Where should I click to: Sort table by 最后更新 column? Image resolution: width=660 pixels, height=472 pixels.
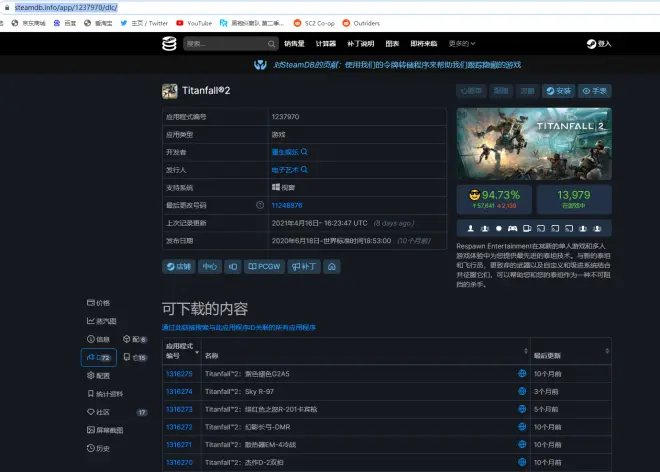click(548, 355)
